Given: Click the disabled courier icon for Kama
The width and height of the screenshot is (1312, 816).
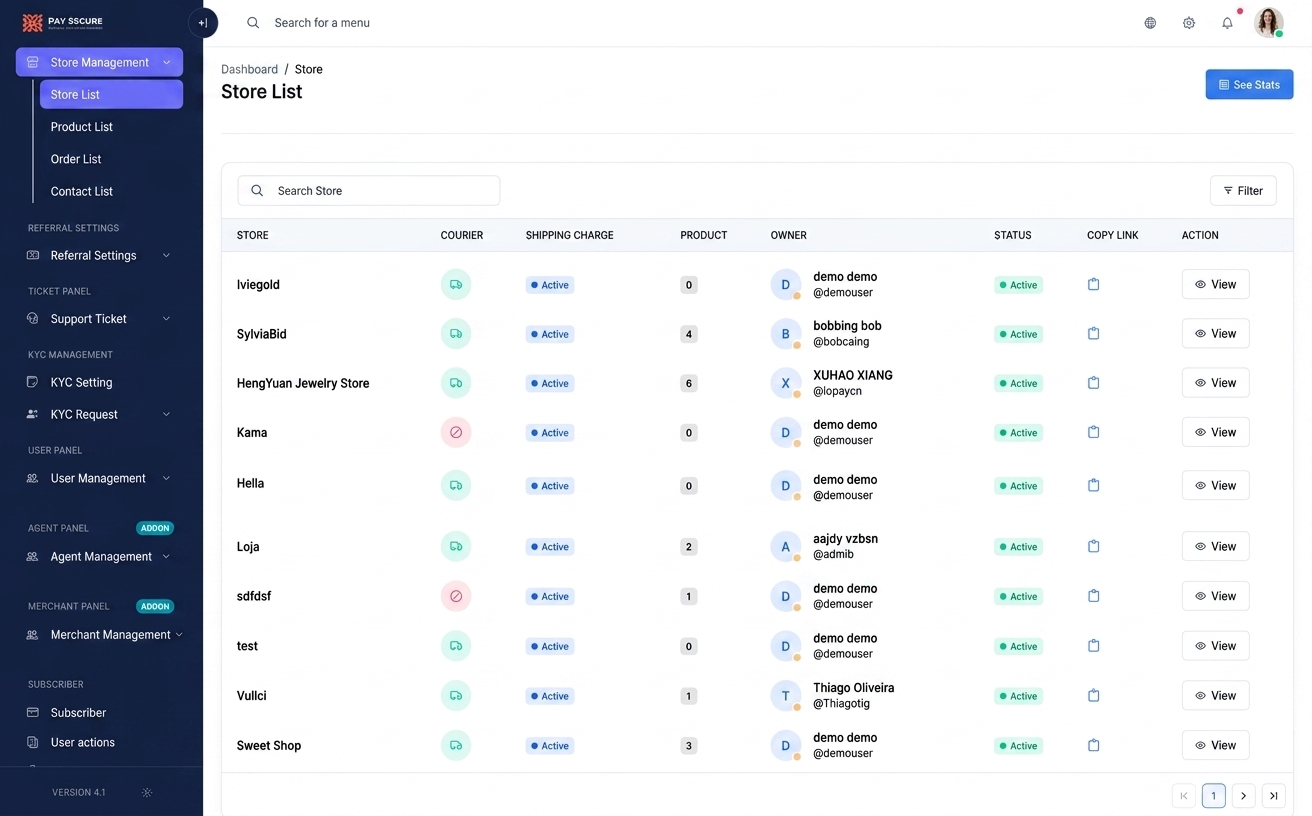Looking at the screenshot, I should pyautogui.click(x=456, y=432).
